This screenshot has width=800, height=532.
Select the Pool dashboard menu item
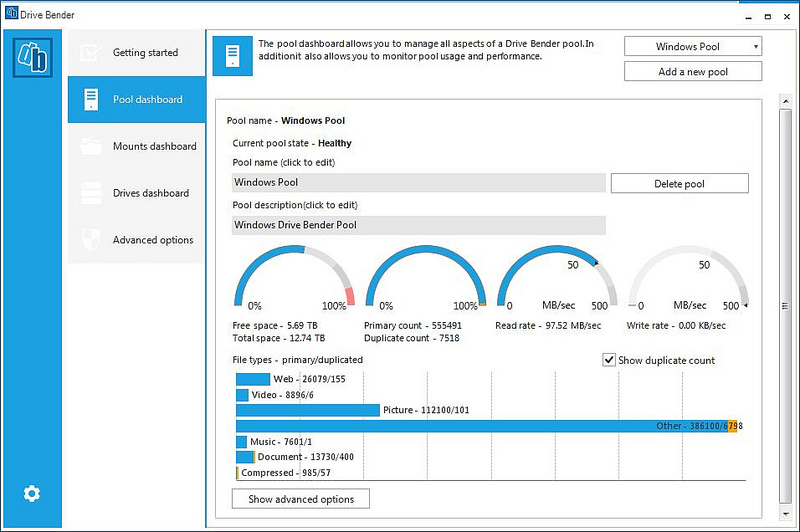(x=137, y=99)
